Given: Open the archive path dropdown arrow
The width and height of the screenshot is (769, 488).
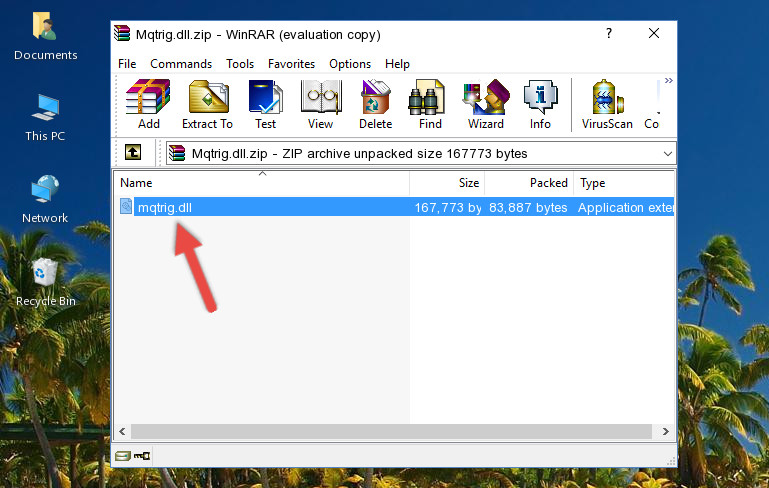Looking at the screenshot, I should 667,154.
